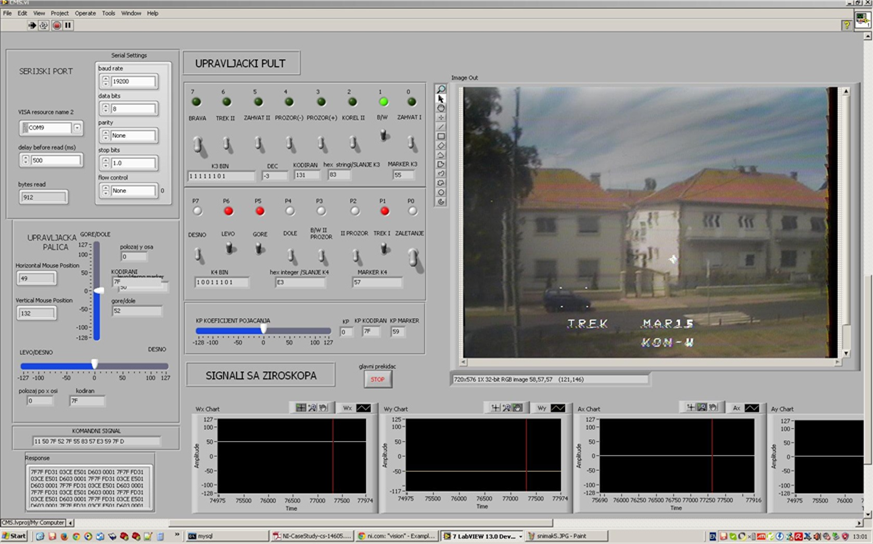Select the arrow pointer tool in image palette
873x544 pixels.
coord(441,99)
